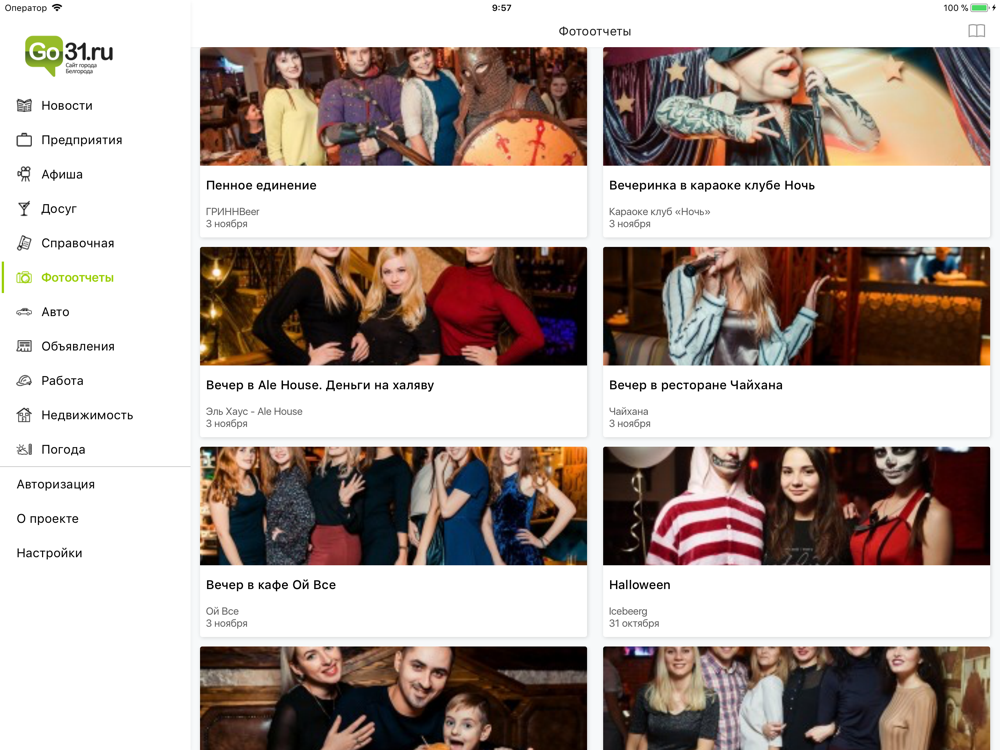Image resolution: width=1000 pixels, height=750 pixels.
Task: Click the title Вечеринка в караоке клубе Ночь
Action: click(712, 186)
